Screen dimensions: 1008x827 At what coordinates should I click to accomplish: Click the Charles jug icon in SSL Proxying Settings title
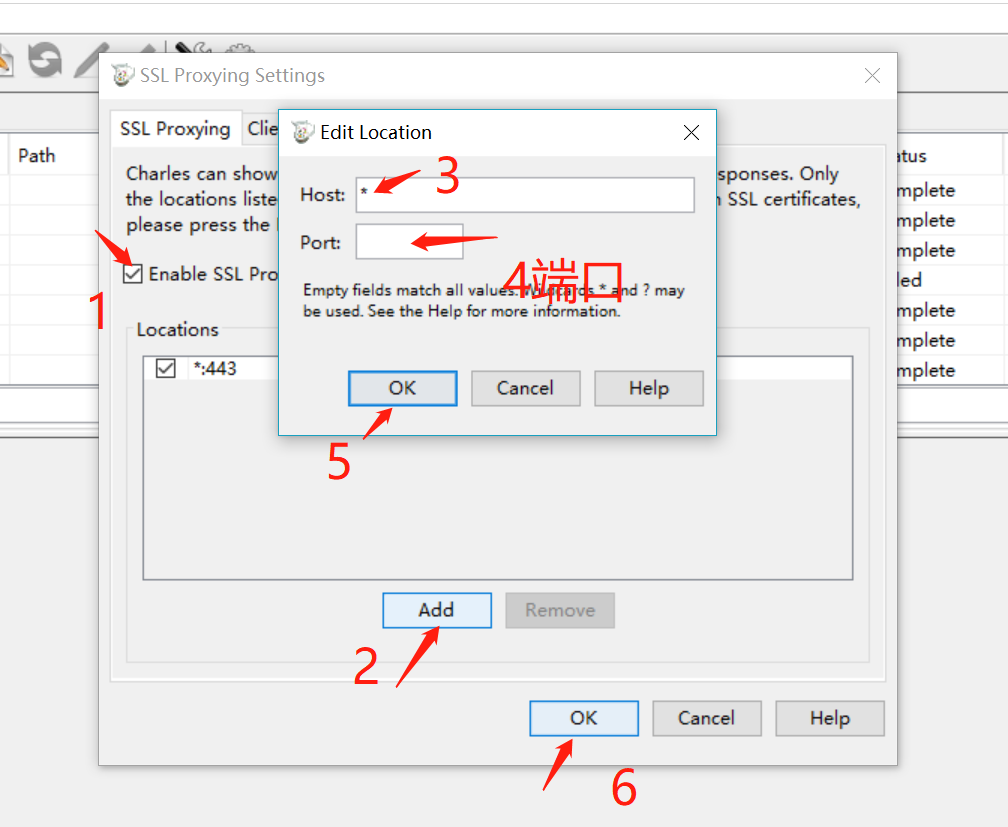(122, 75)
